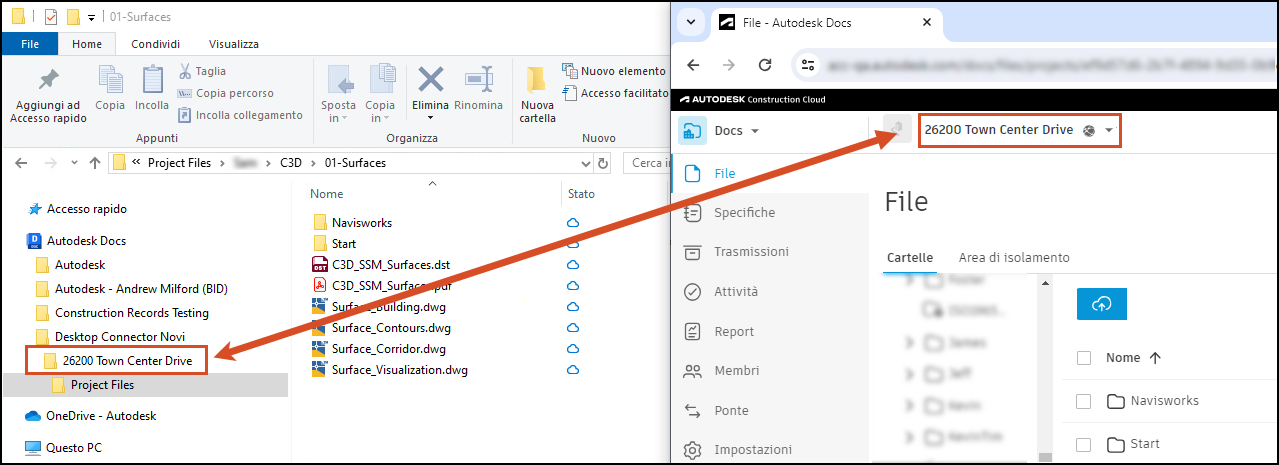
Task: Tick the Navisworks row checkbox in Docs
Action: pos(1083,401)
